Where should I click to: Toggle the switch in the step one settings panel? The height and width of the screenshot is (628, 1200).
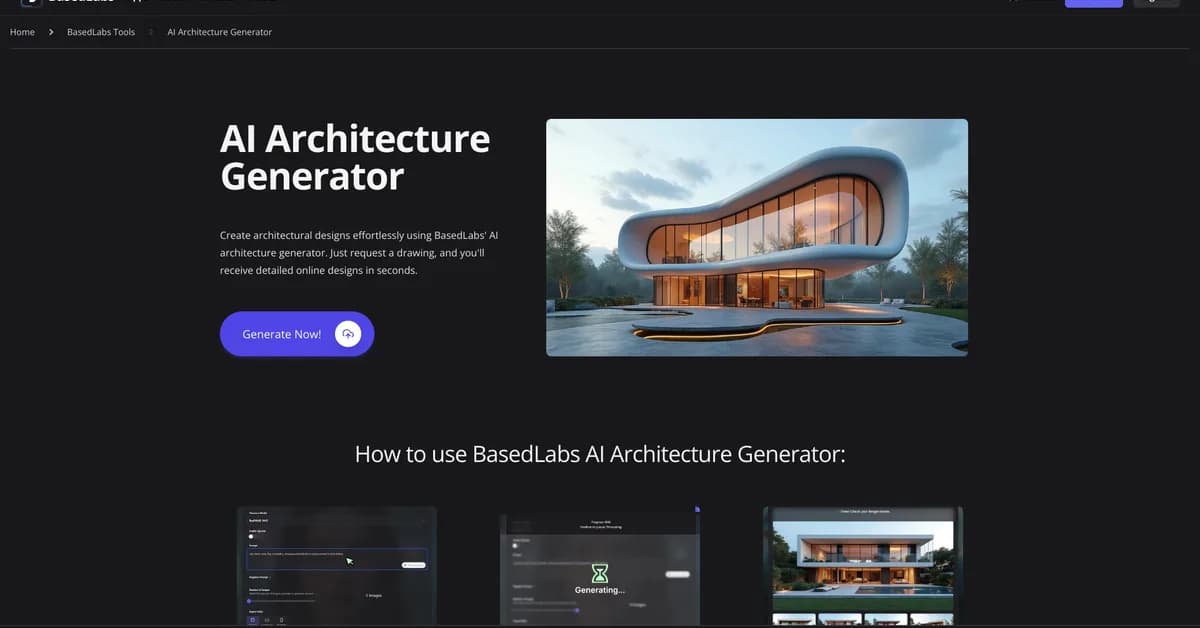[251, 536]
